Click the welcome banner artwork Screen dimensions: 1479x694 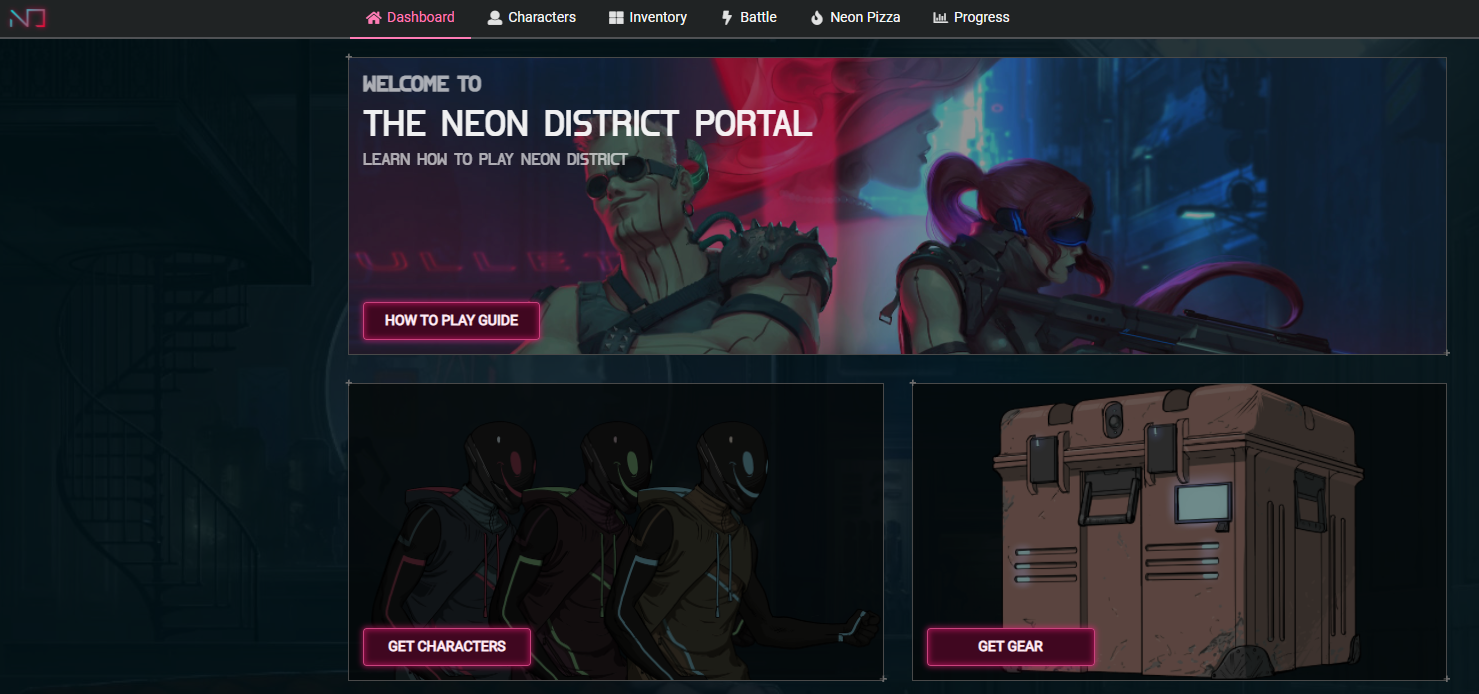coord(897,206)
